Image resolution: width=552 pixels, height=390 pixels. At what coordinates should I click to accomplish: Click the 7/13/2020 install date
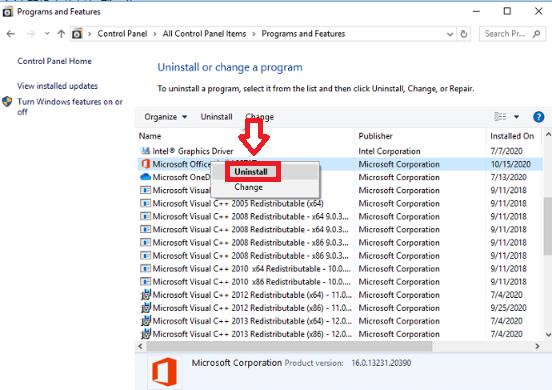pos(508,177)
